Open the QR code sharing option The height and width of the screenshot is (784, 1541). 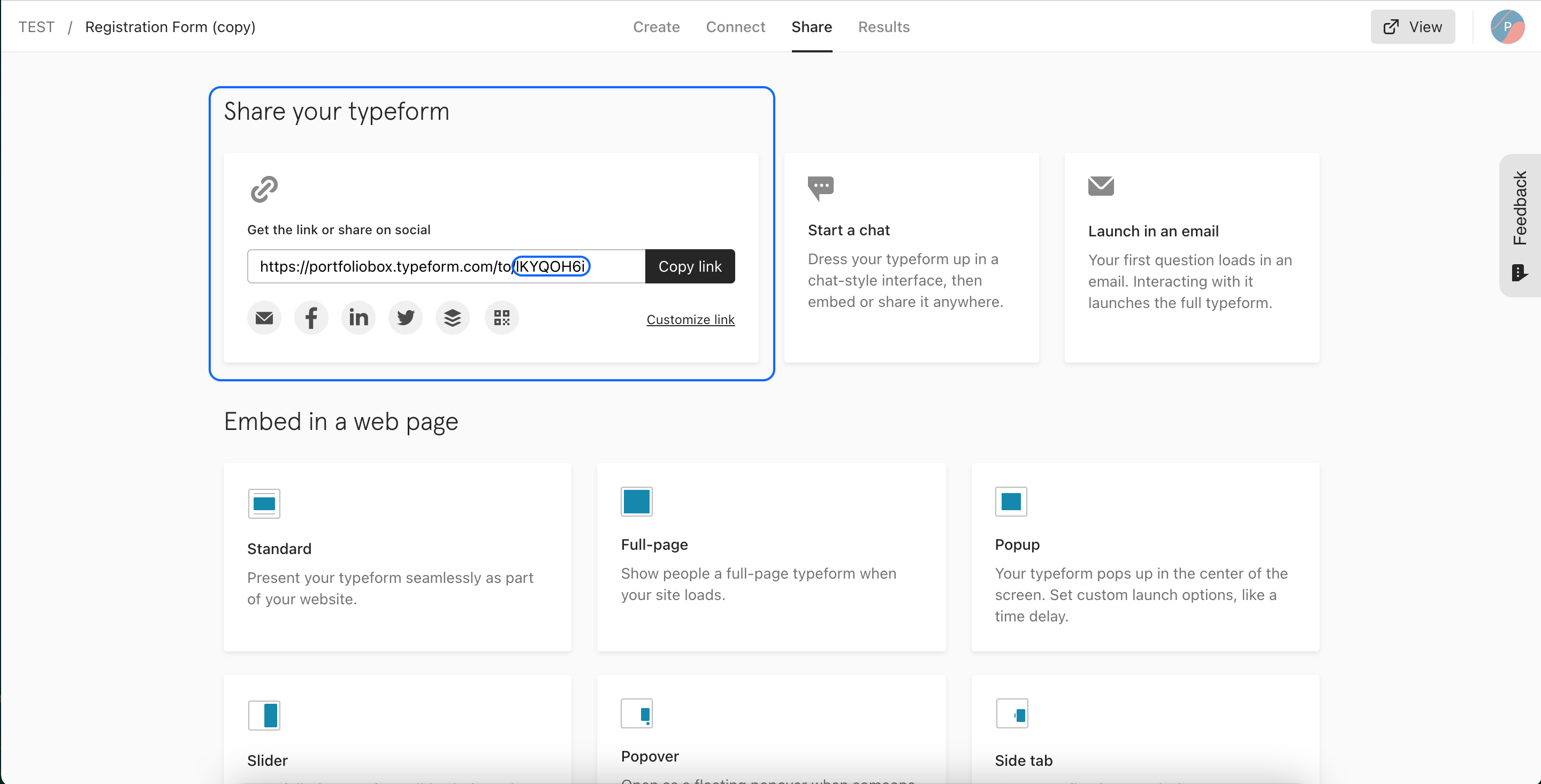click(x=501, y=318)
